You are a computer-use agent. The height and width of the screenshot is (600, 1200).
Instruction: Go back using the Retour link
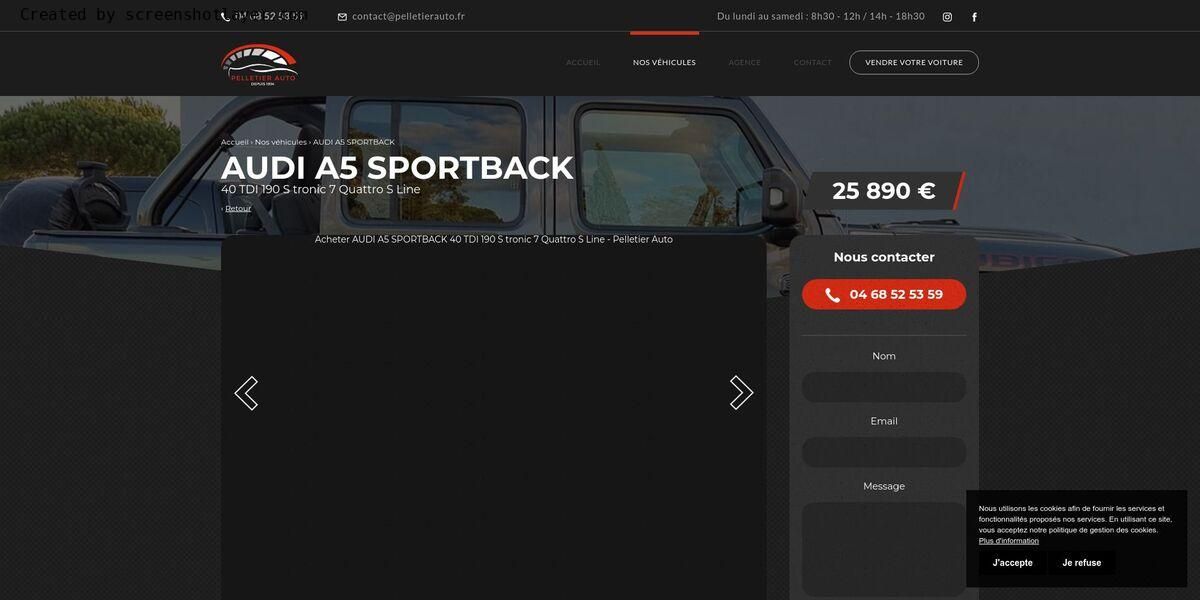[238, 208]
